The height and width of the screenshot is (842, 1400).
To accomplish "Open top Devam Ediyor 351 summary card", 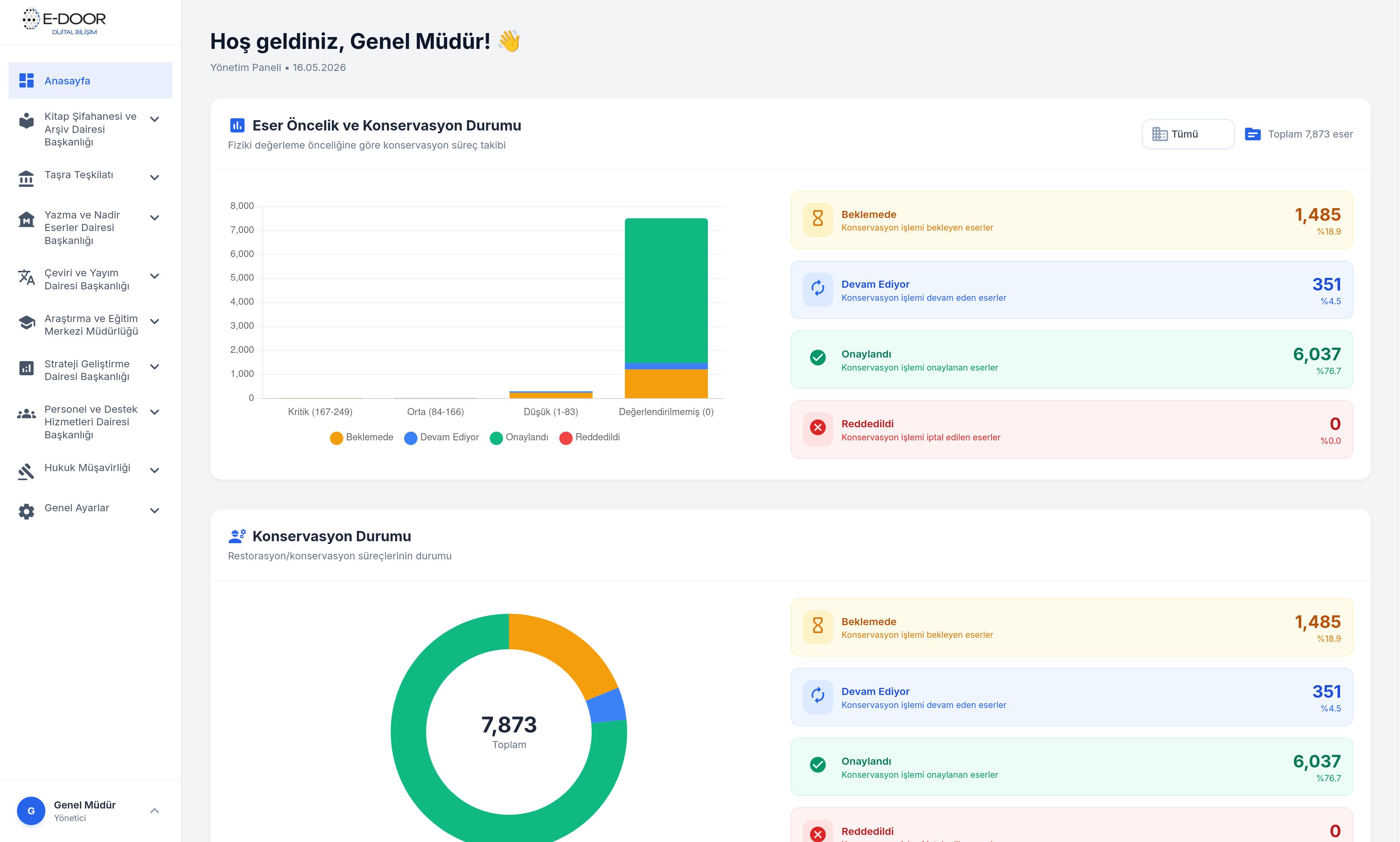I will click(1071, 289).
